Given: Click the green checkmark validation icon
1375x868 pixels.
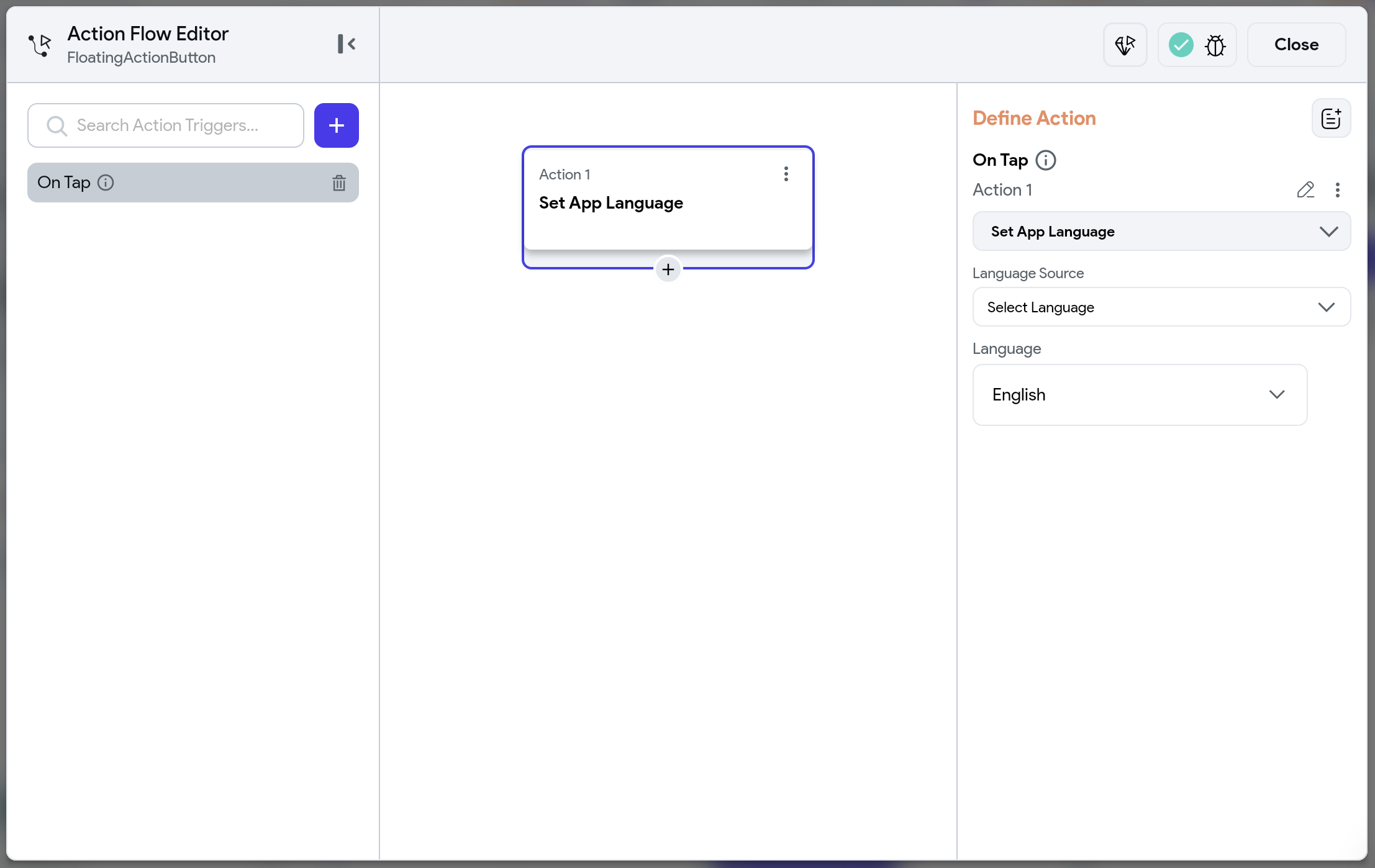Looking at the screenshot, I should pos(1181,44).
